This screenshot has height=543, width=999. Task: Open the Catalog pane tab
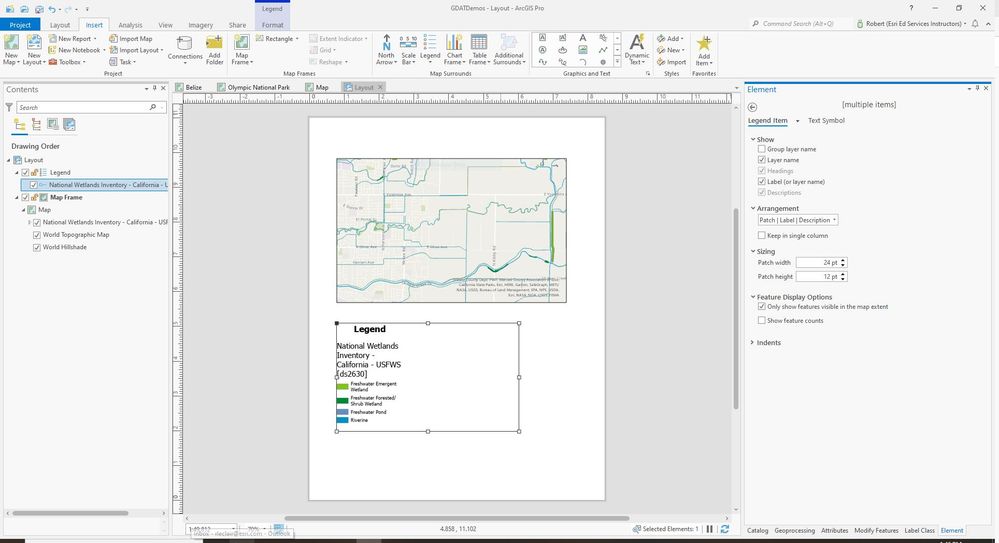tap(758, 531)
